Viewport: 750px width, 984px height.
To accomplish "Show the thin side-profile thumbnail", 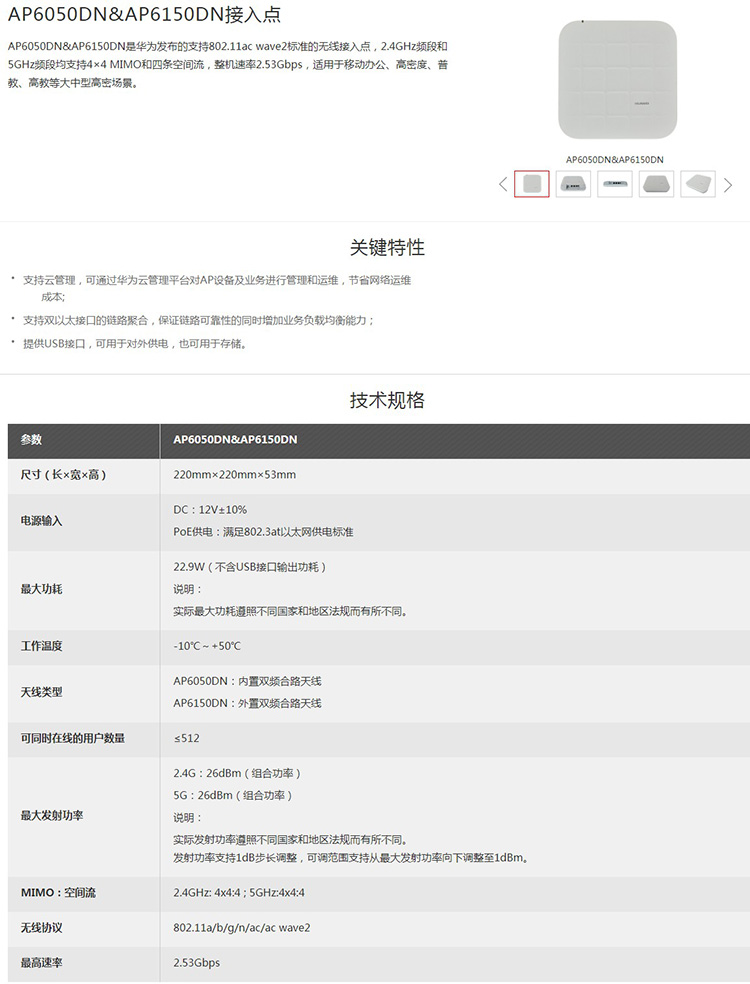I will click(x=614, y=184).
